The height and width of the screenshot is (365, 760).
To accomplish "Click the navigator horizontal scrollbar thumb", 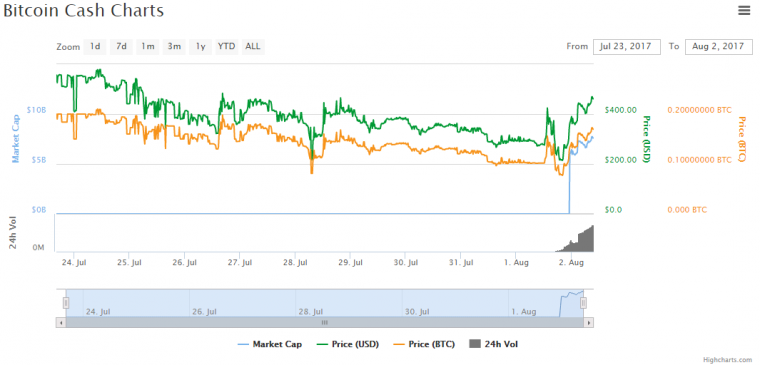I will [x=325, y=322].
